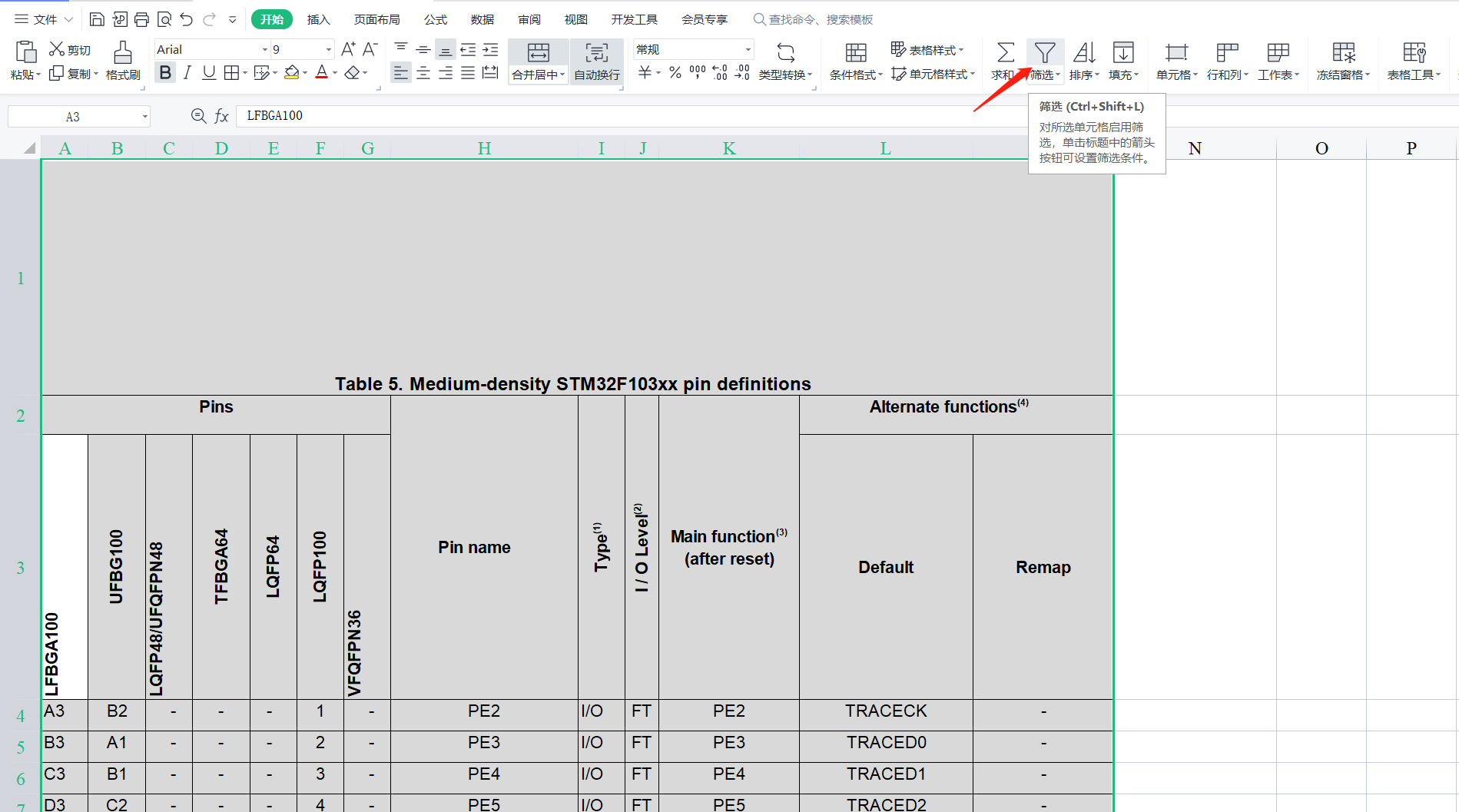This screenshot has height=812, width=1459.
Task: Decrease font size with the A- icon
Action: pos(370,49)
